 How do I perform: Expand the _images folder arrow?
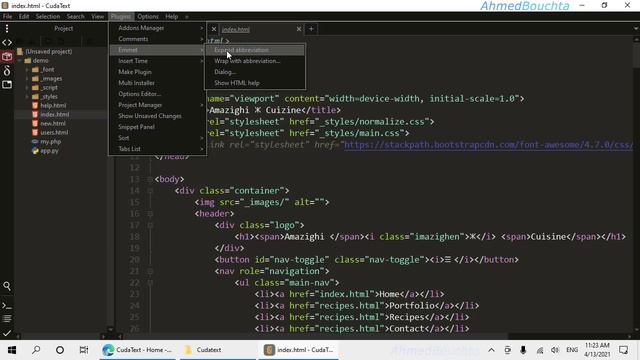click(x=27, y=79)
